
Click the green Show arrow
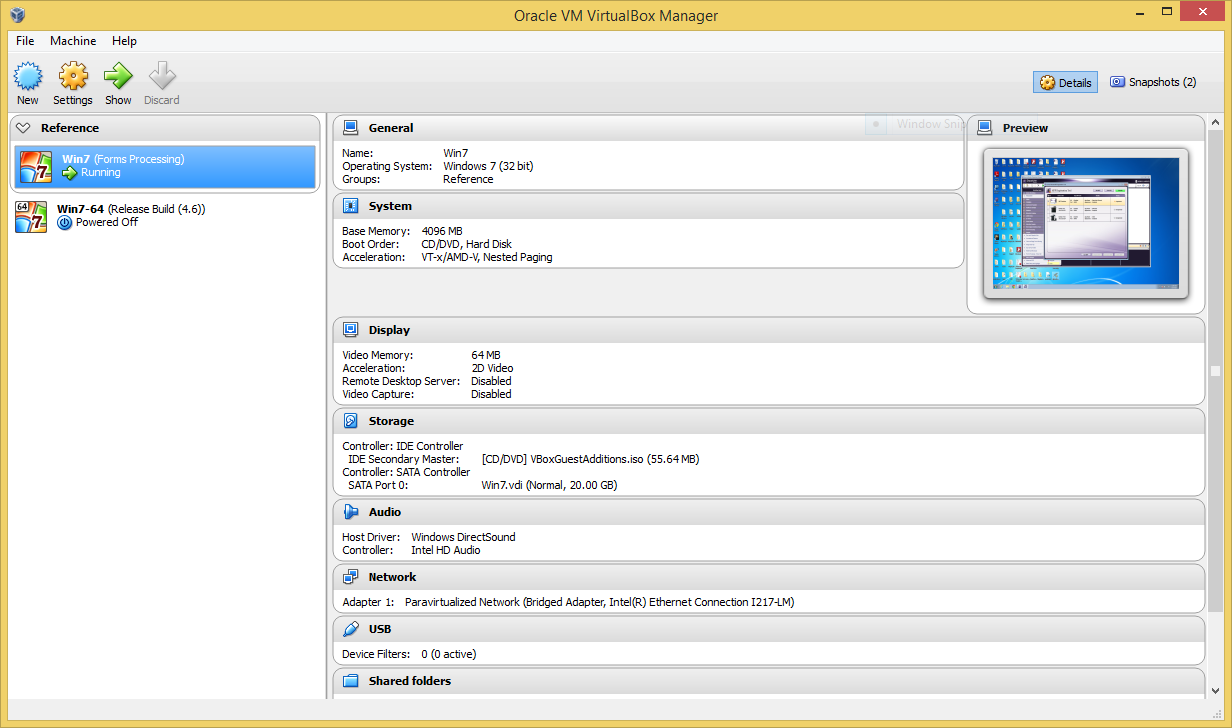[118, 76]
